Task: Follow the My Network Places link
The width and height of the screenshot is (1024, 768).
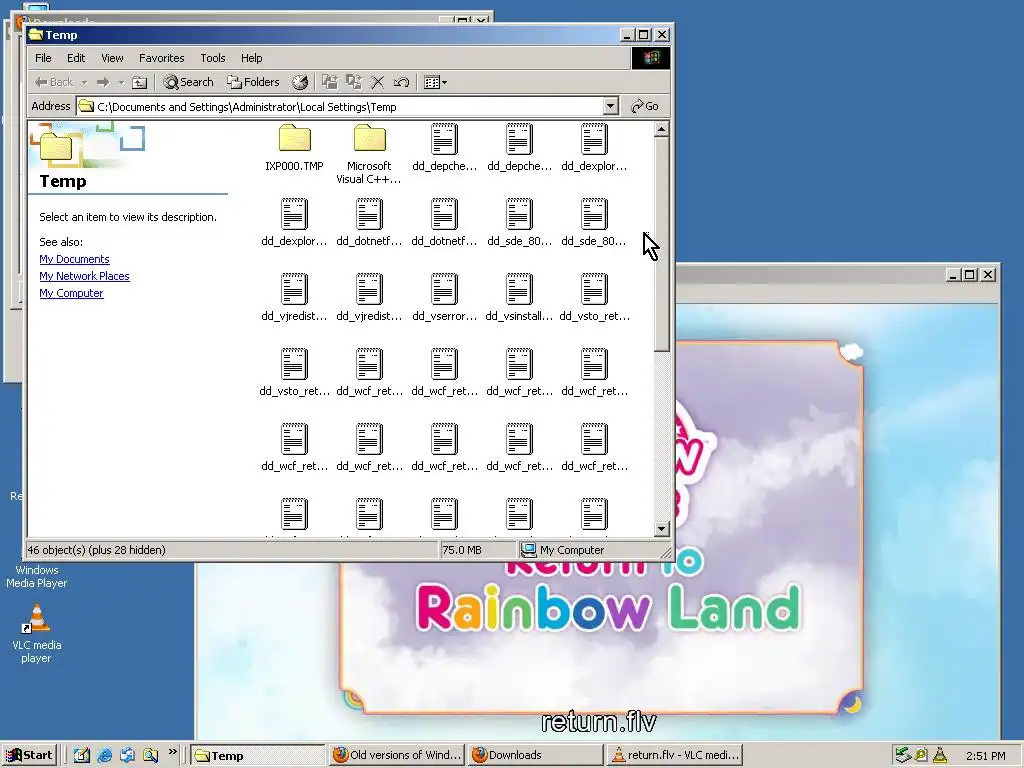Action: coord(84,276)
